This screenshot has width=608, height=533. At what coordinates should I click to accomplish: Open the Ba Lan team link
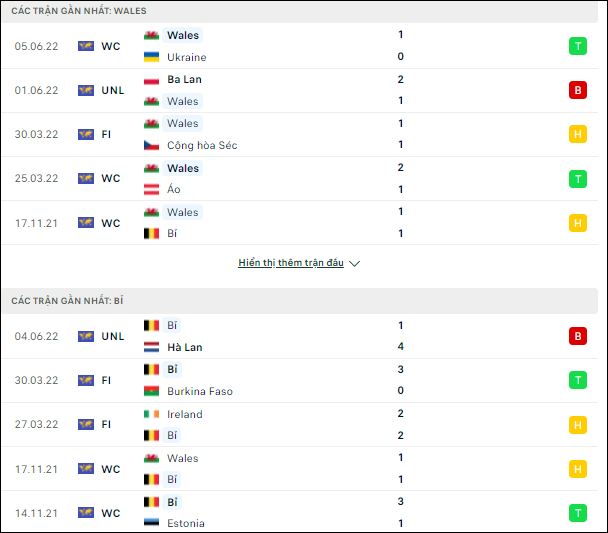click(x=184, y=79)
